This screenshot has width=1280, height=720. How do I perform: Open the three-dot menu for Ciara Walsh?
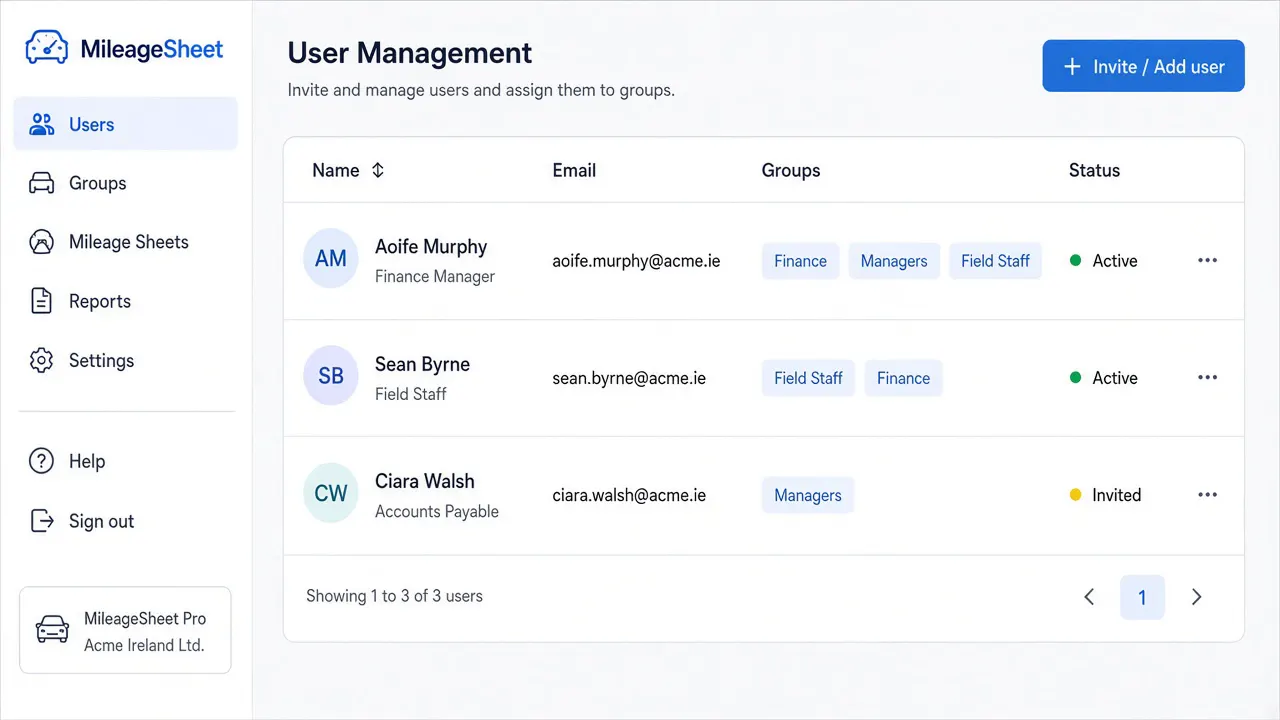[1207, 494]
